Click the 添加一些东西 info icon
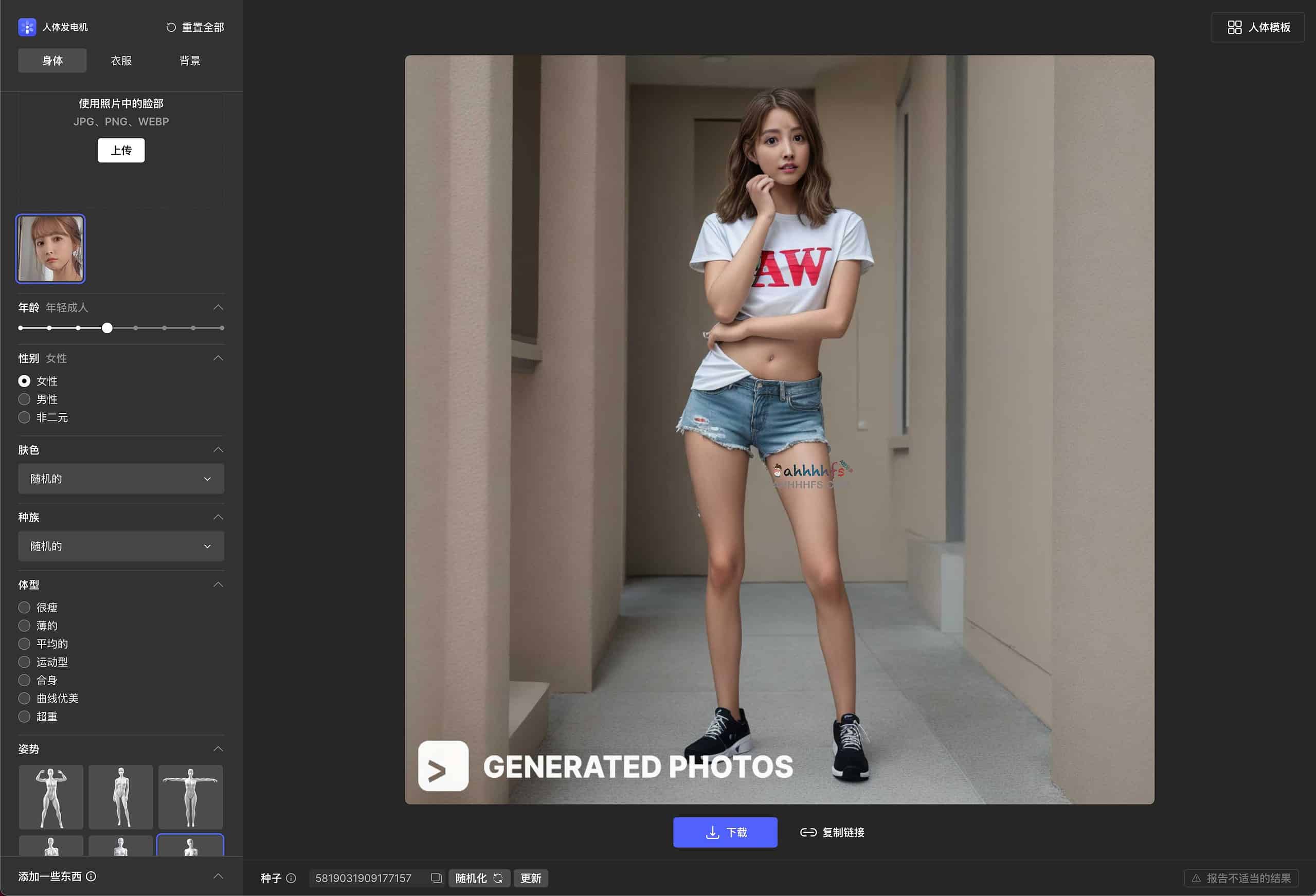1316x896 pixels. pyautogui.click(x=91, y=876)
